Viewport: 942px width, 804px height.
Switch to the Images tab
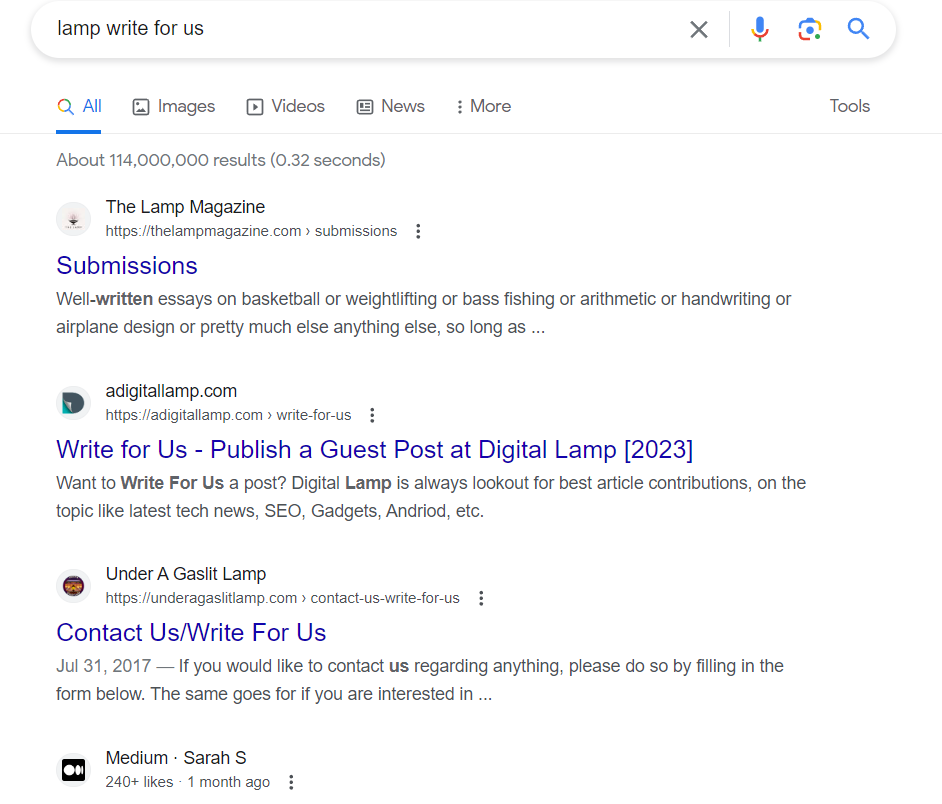tap(174, 106)
